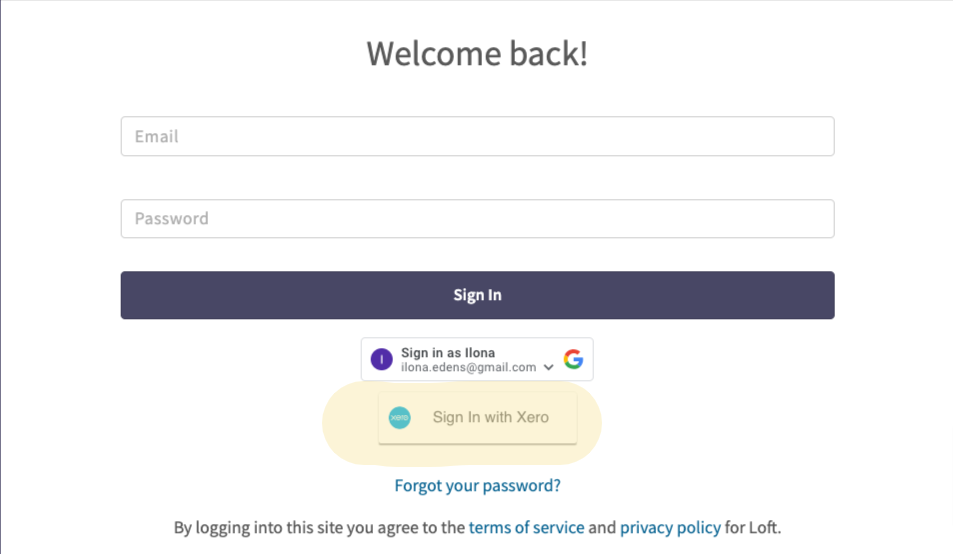The width and height of the screenshot is (953, 554).
Task: Open the terms of service link
Action: tap(526, 527)
